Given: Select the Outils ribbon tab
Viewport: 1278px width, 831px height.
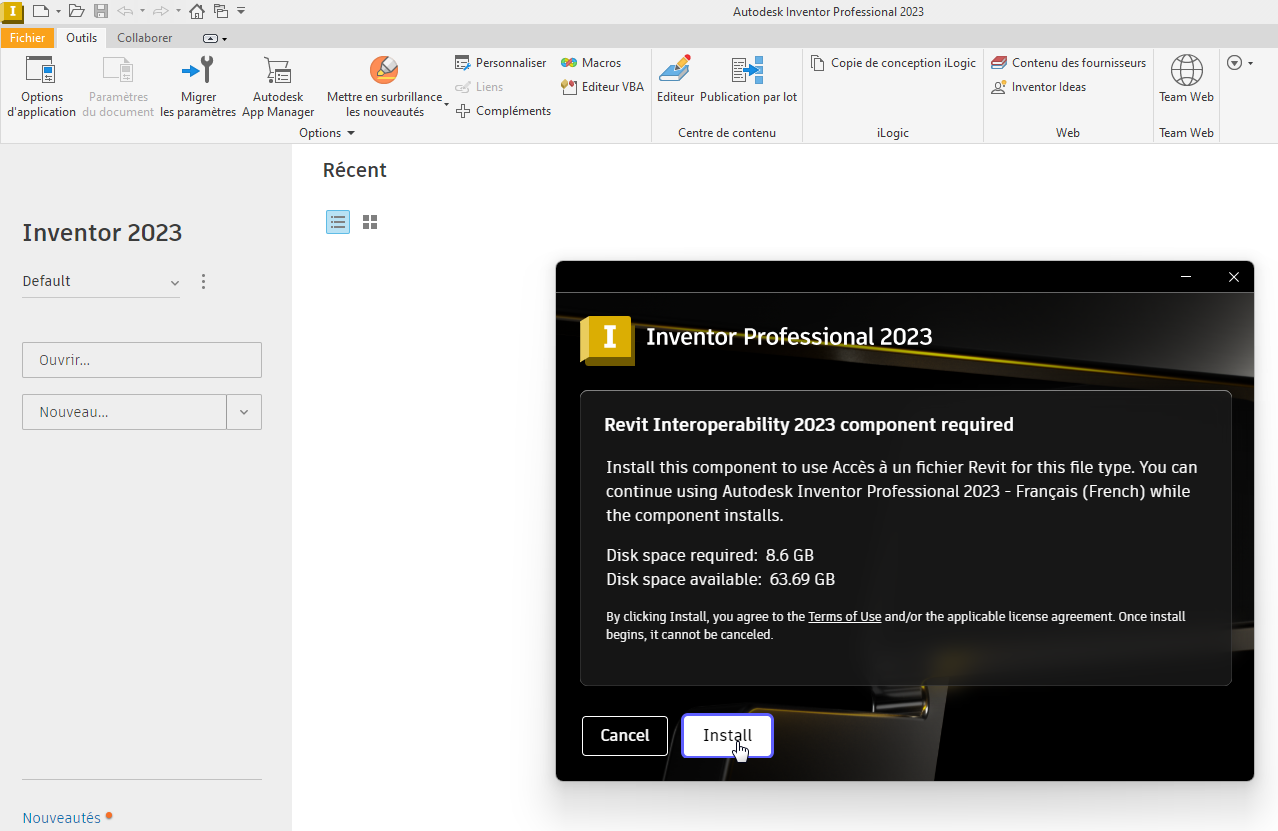Looking at the screenshot, I should (82, 38).
